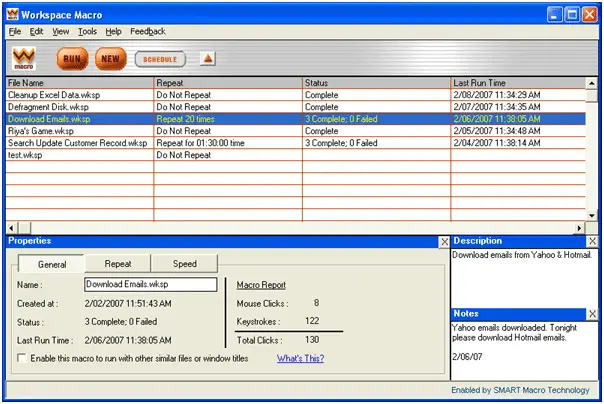
Task: Open the Help menu
Action: pyautogui.click(x=113, y=32)
